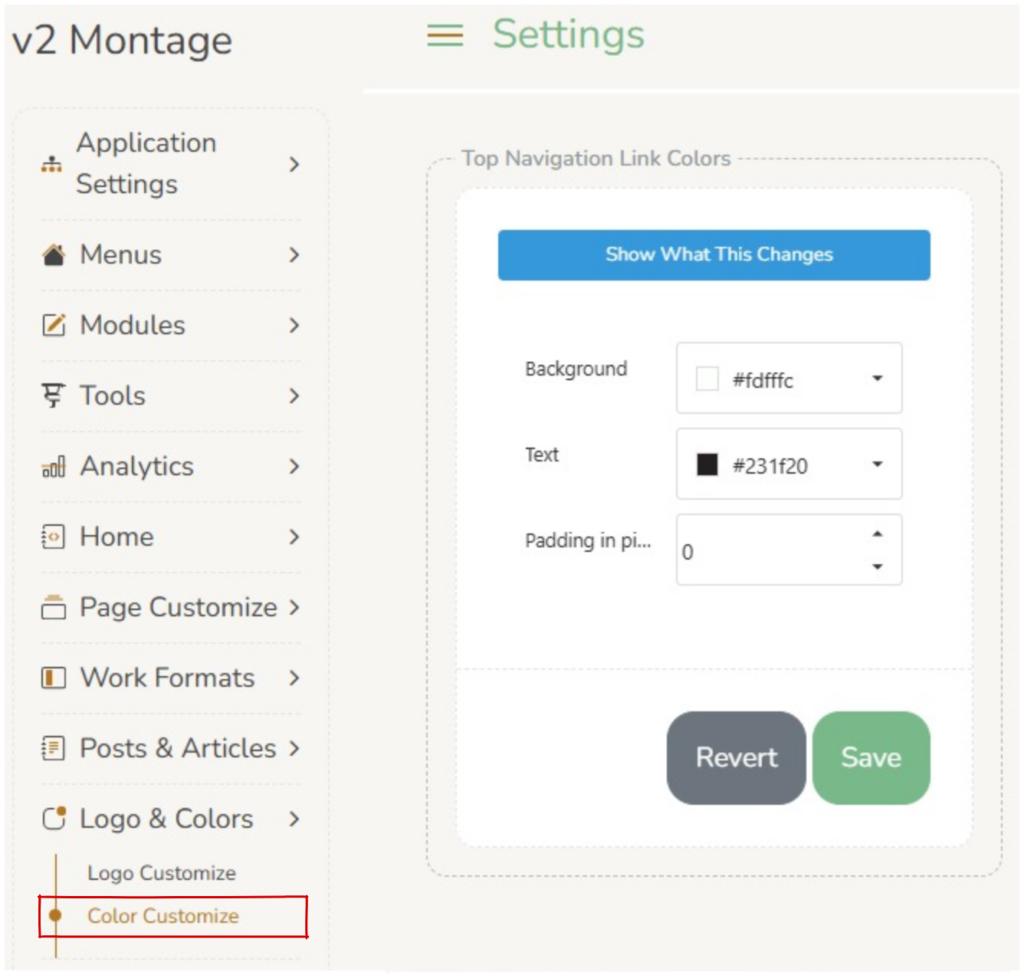Increase padding with the up stepper arrow
This screenshot has width=1024, height=975.
tap(877, 534)
